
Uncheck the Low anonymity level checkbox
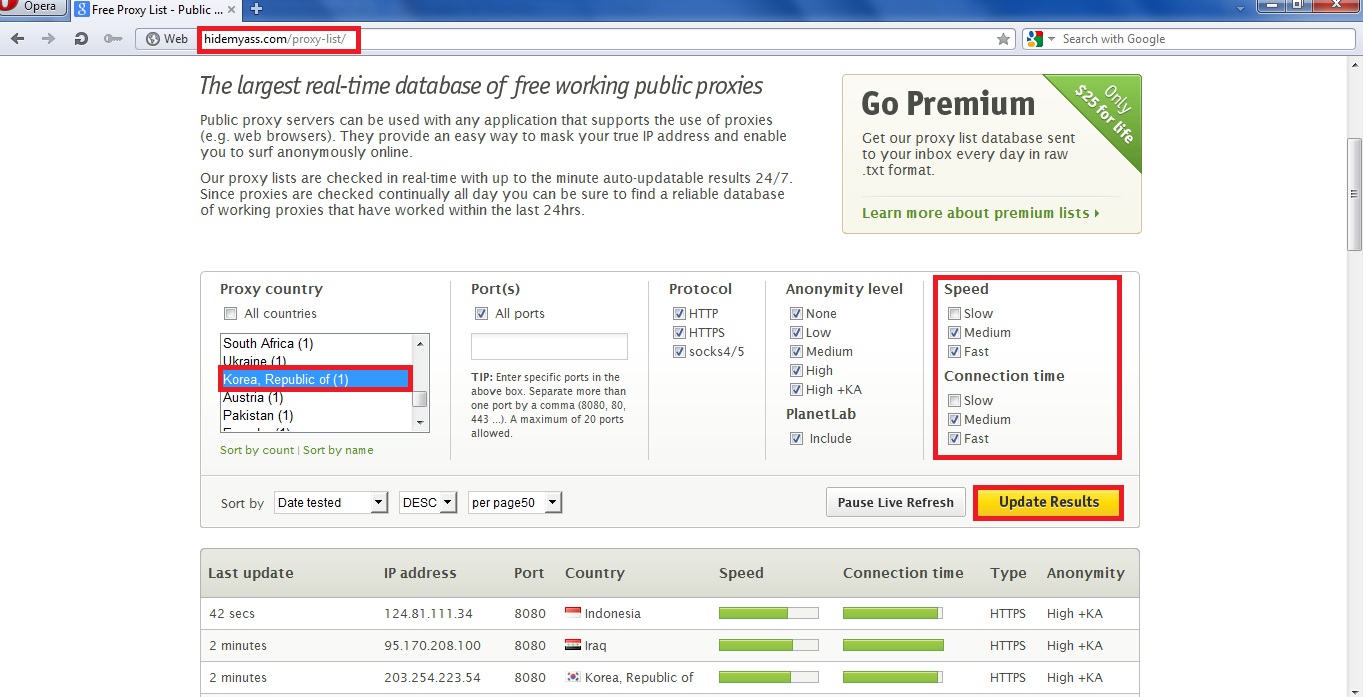(797, 333)
